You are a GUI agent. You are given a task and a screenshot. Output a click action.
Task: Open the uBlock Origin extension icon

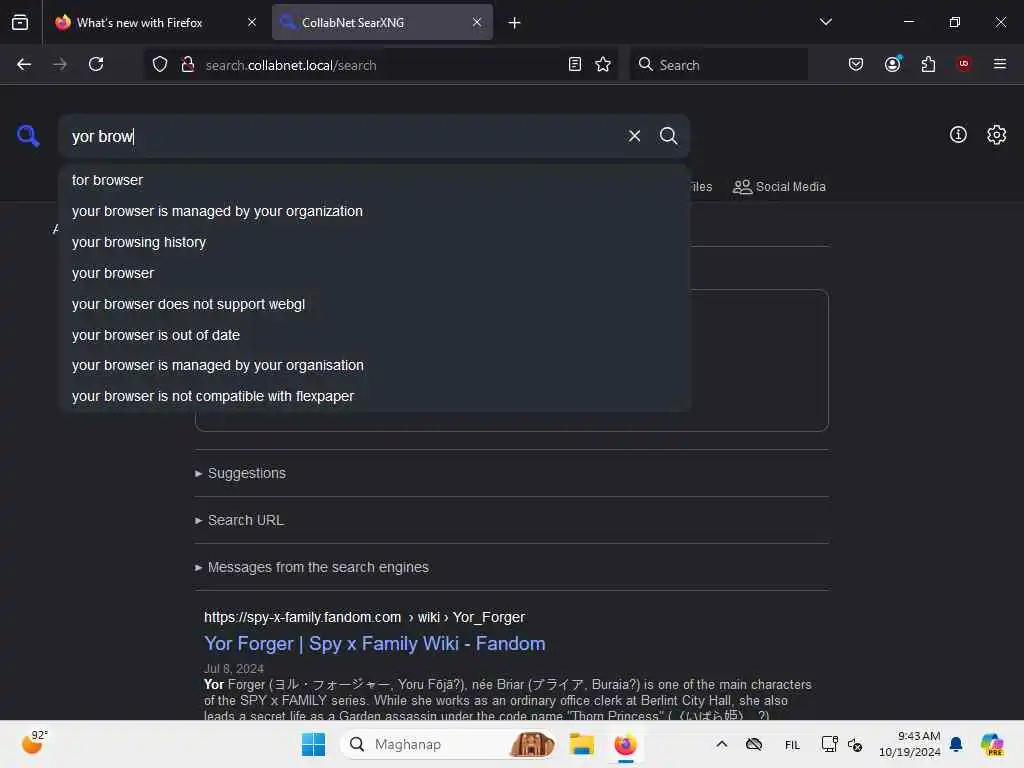[x=964, y=64]
